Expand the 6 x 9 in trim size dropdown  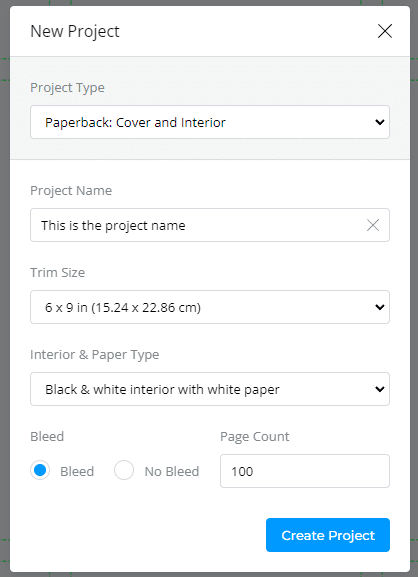click(210, 307)
